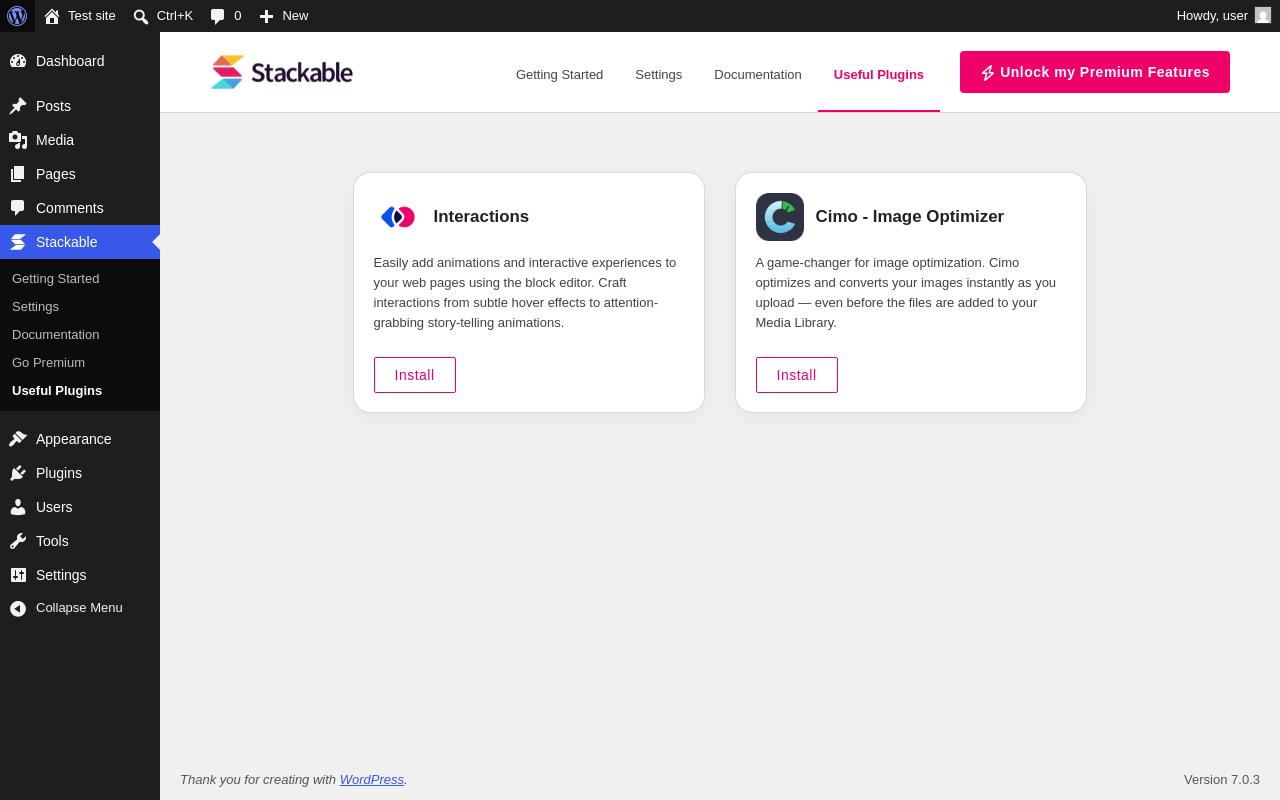Install the Interactions plugin
The image size is (1280, 800).
tap(415, 375)
